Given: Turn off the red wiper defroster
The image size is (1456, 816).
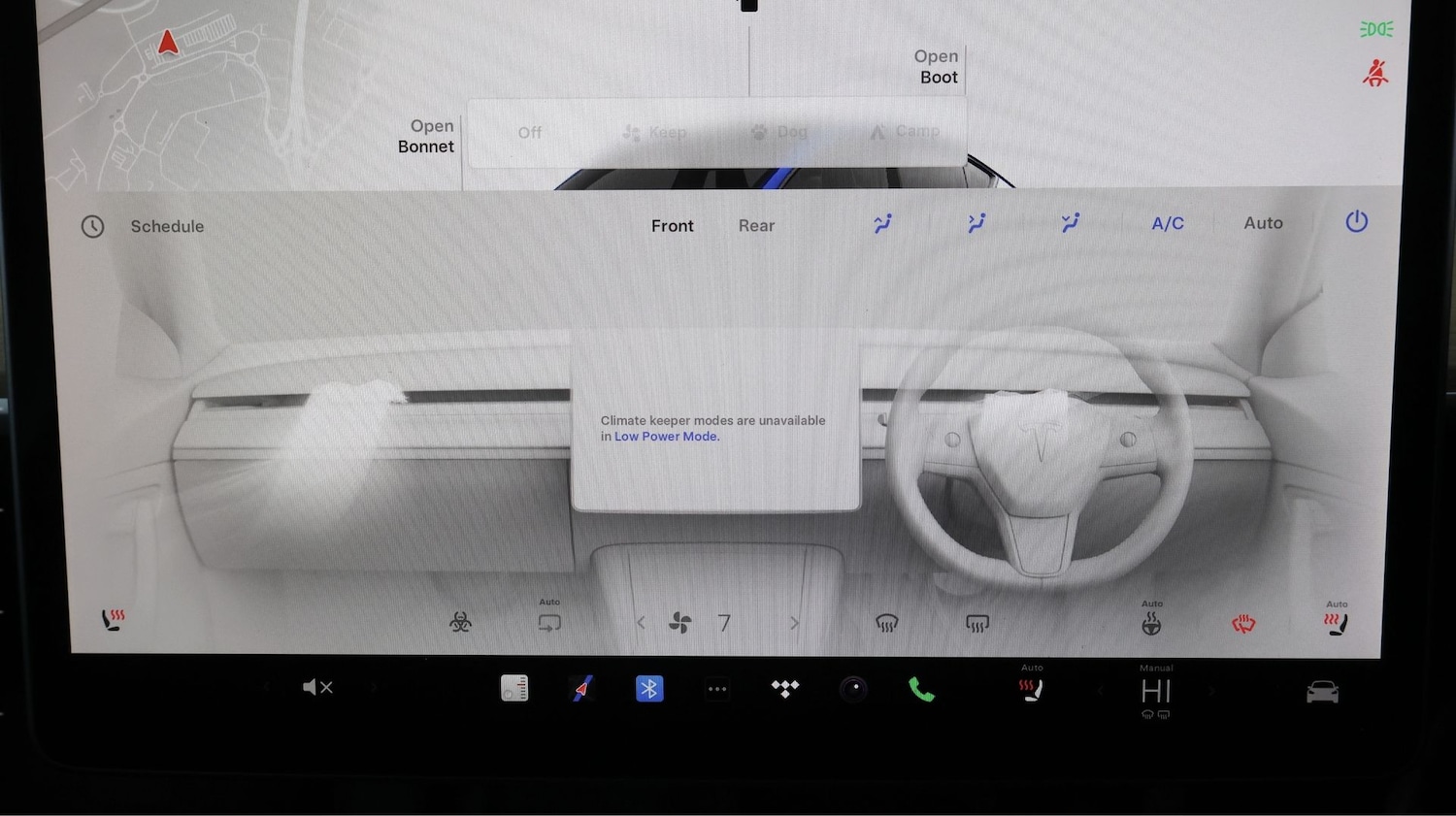Looking at the screenshot, I should coord(1245,622).
